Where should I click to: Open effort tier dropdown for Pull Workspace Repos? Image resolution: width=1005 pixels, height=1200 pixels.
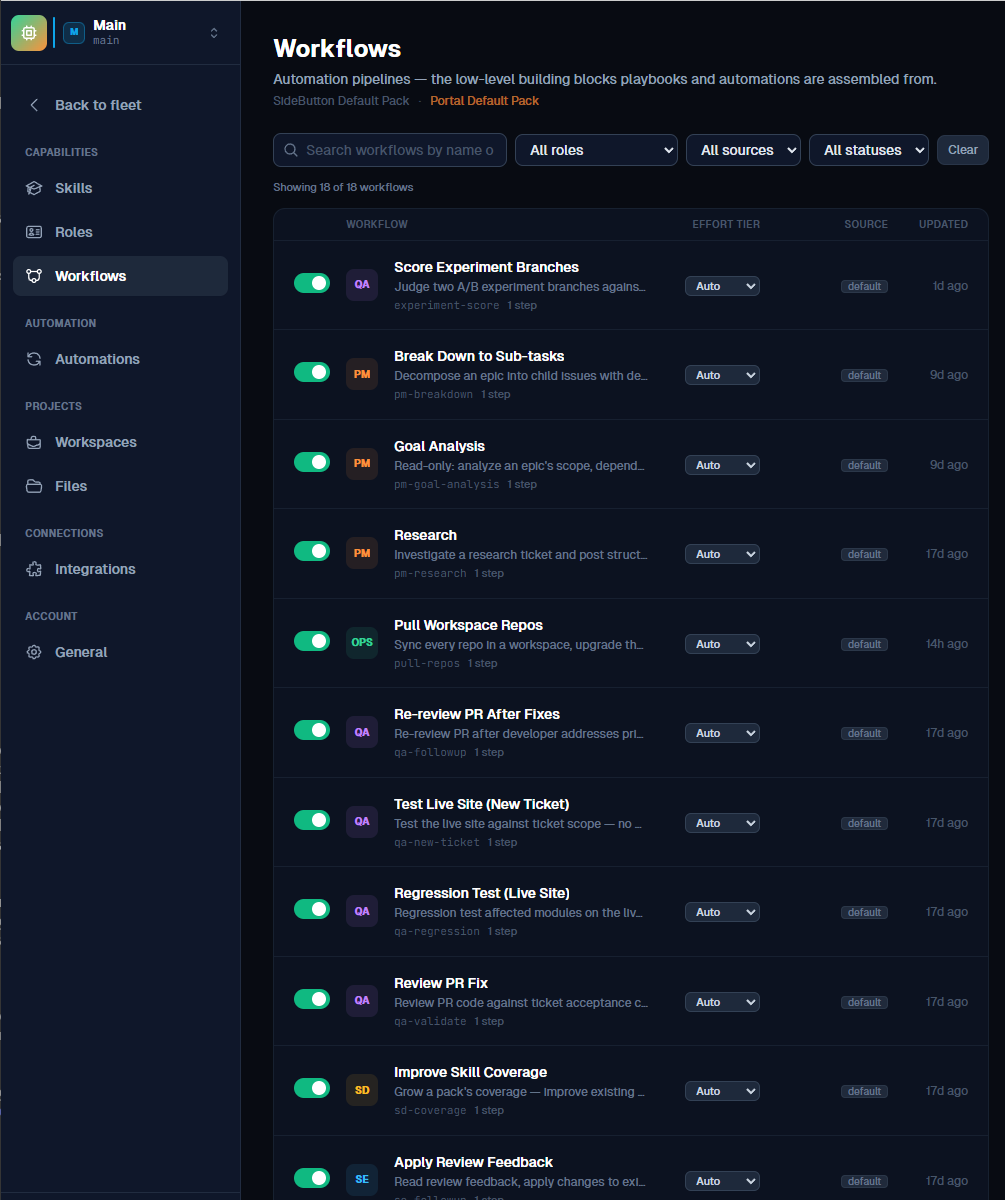(722, 644)
